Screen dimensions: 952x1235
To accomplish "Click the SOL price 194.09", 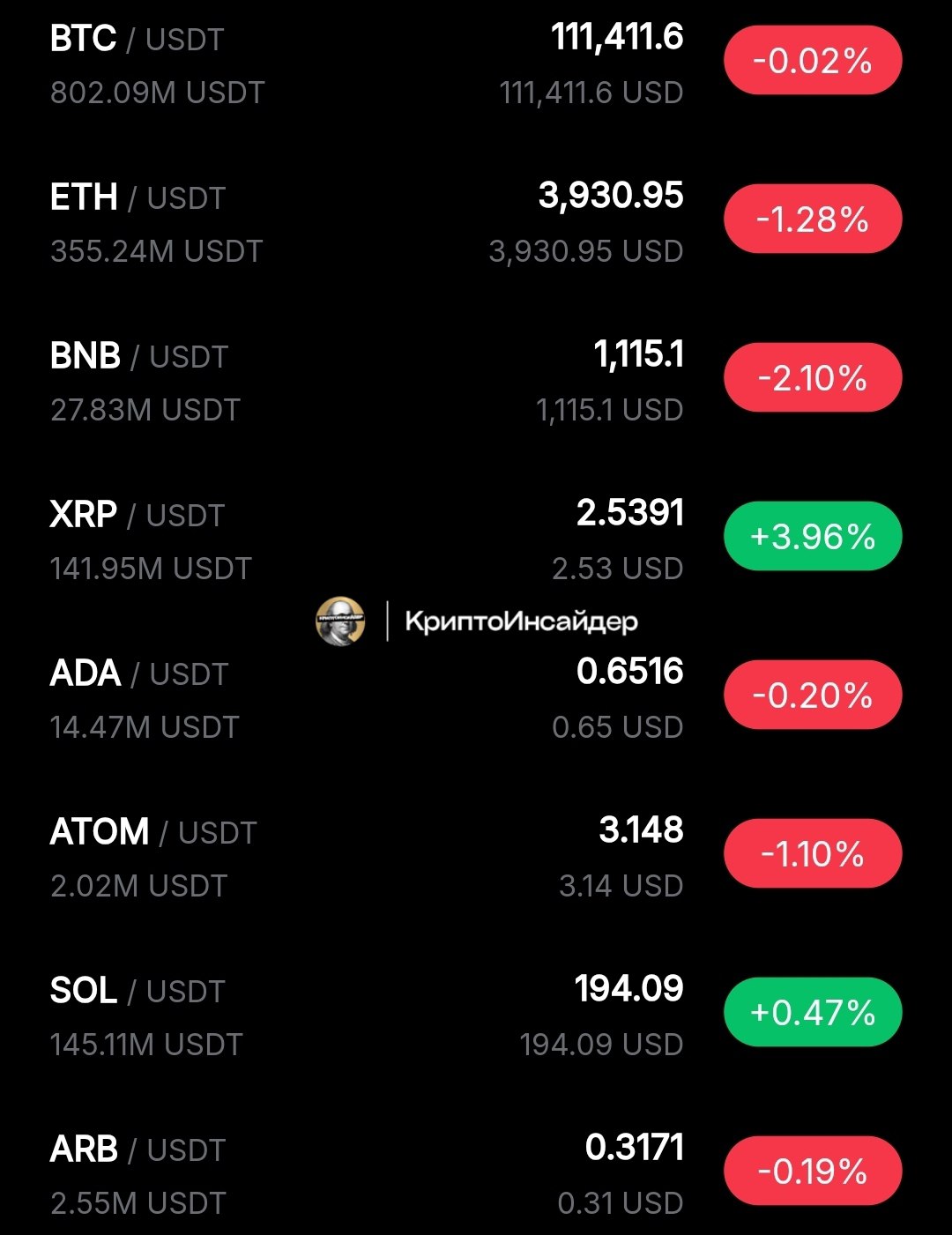I will (x=628, y=989).
